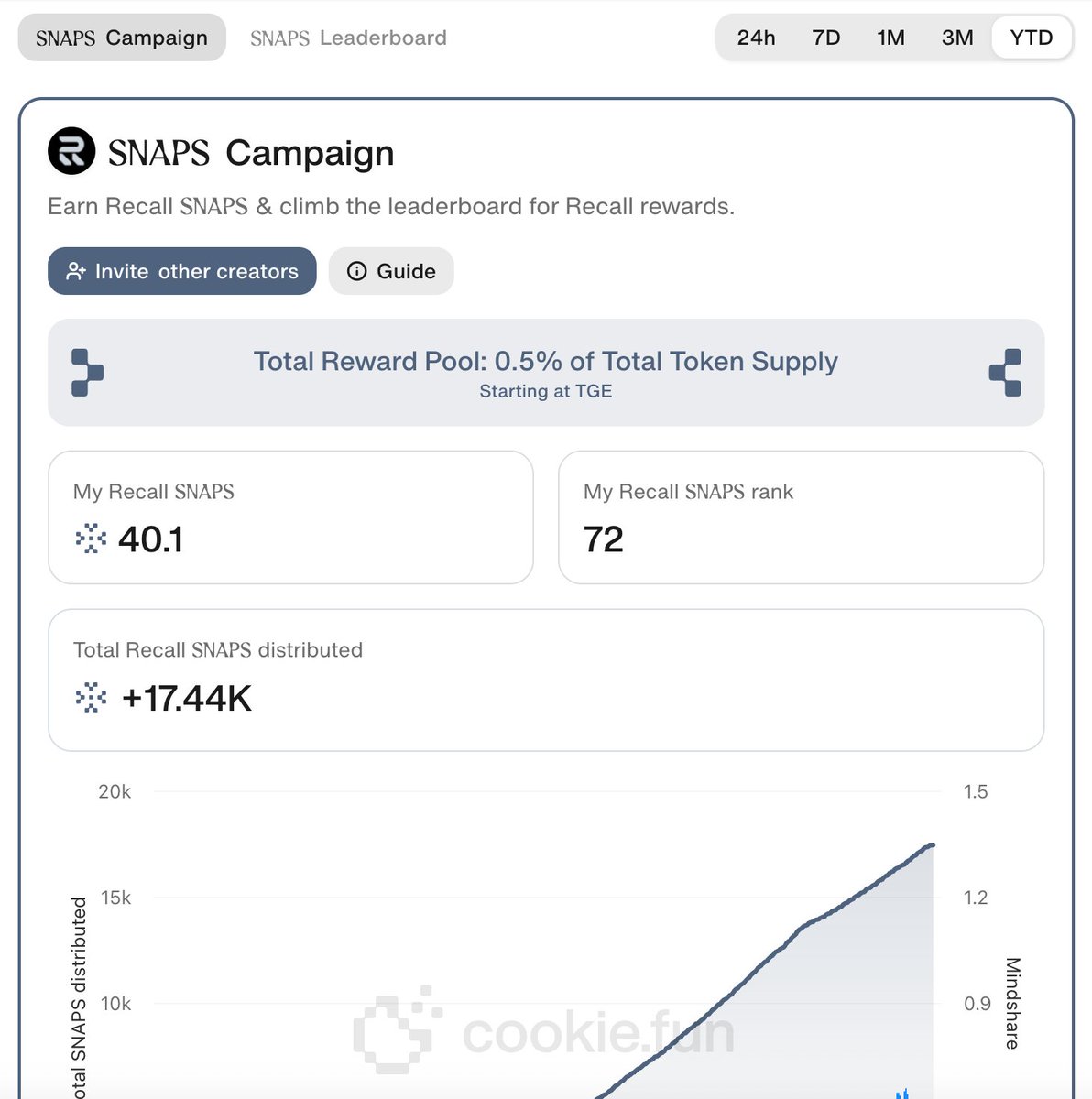
Task: Choose the 1M time range
Action: point(890,38)
